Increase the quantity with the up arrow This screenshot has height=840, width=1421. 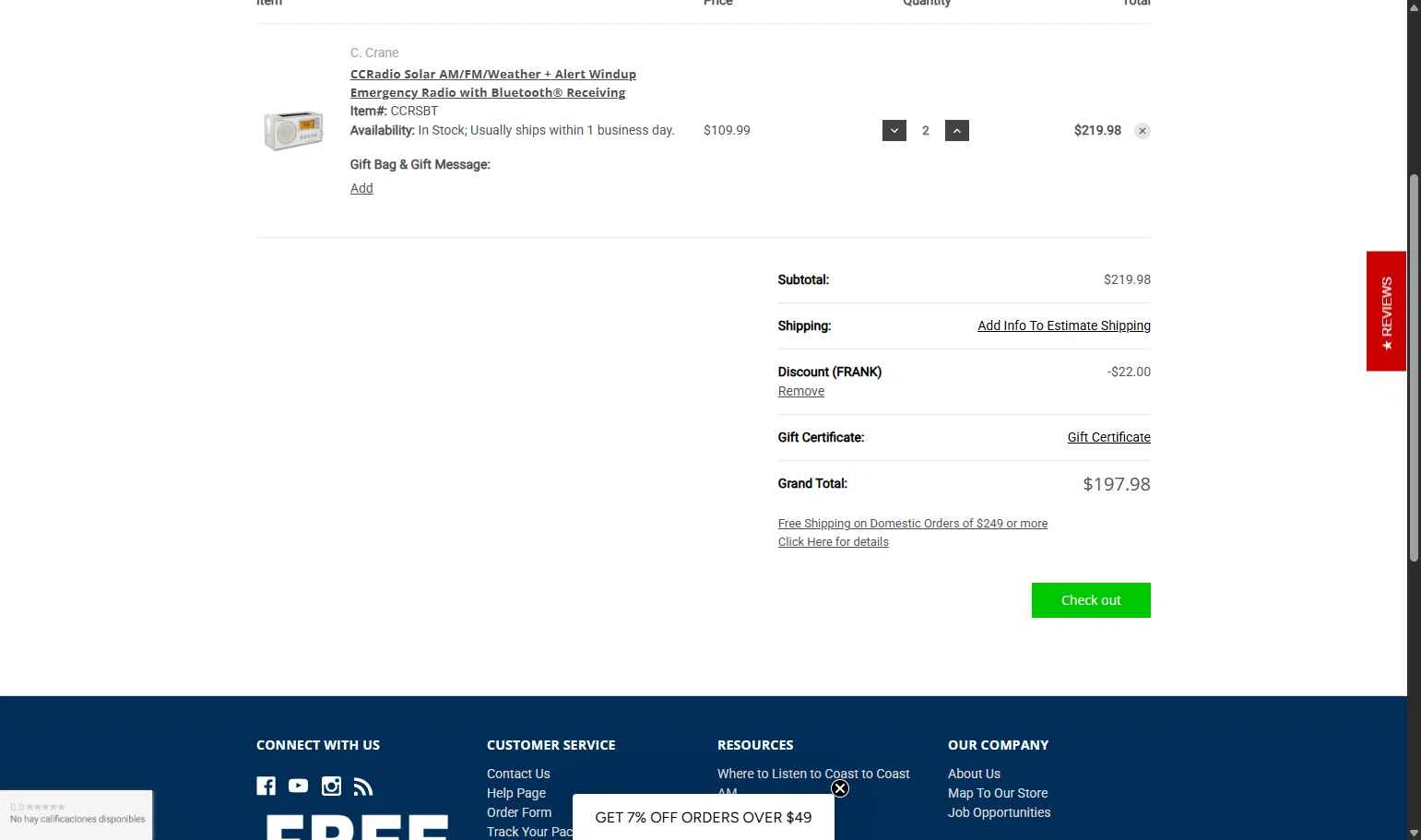(x=957, y=131)
